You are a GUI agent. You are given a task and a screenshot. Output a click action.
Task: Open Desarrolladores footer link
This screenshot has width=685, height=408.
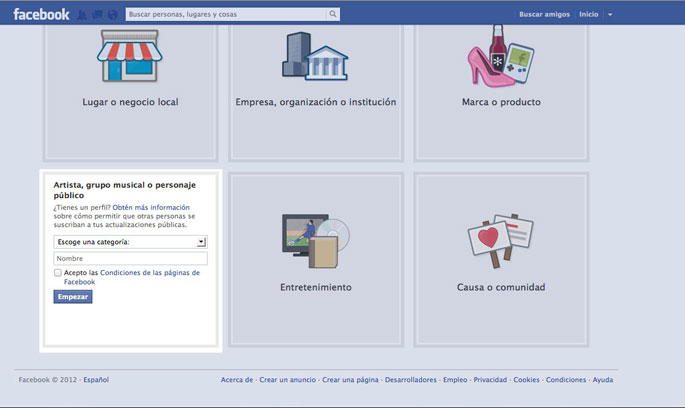[411, 380]
